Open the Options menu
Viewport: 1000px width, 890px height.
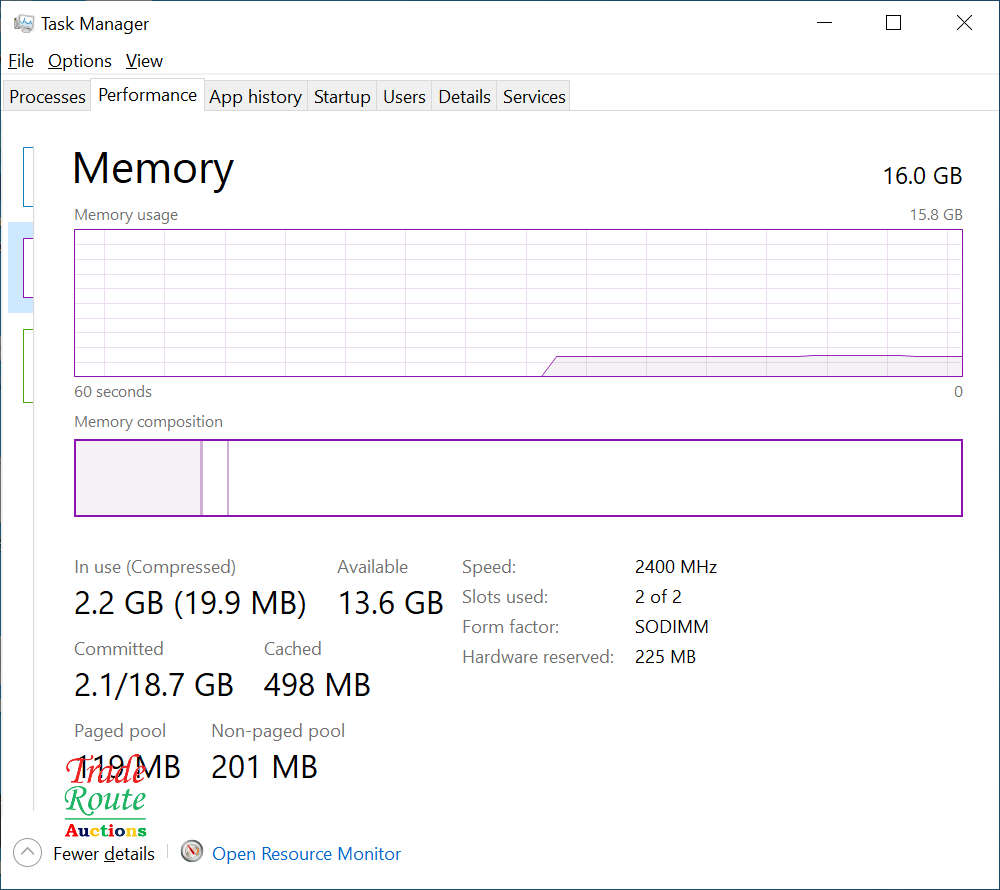point(80,61)
